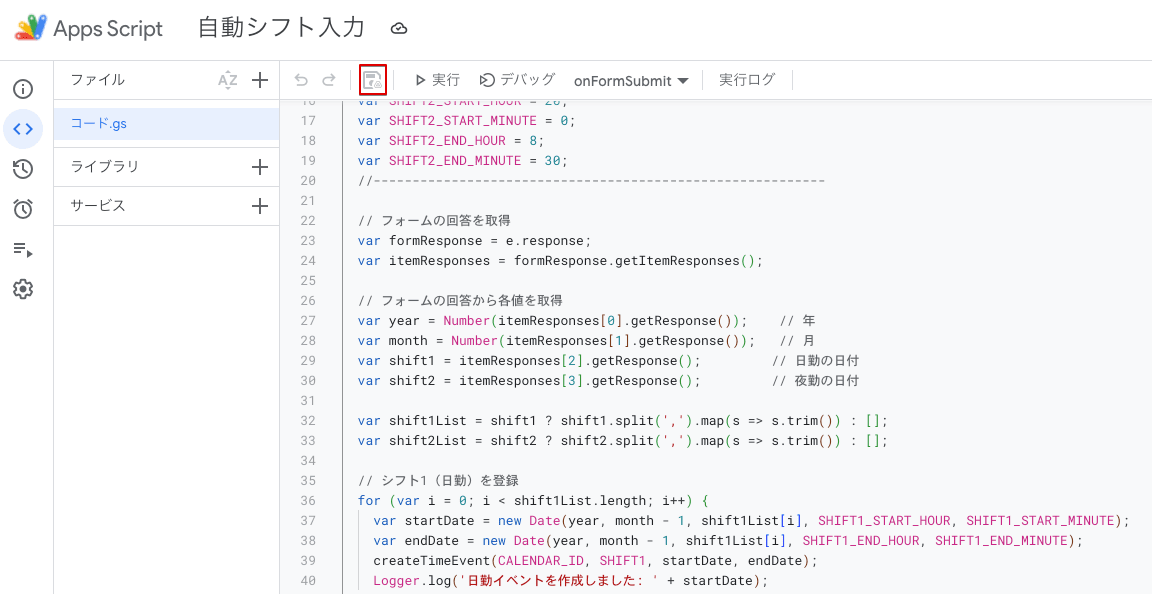The image size is (1152, 594).
Task: Click the 'var shift1List' line
Action: coord(623,421)
